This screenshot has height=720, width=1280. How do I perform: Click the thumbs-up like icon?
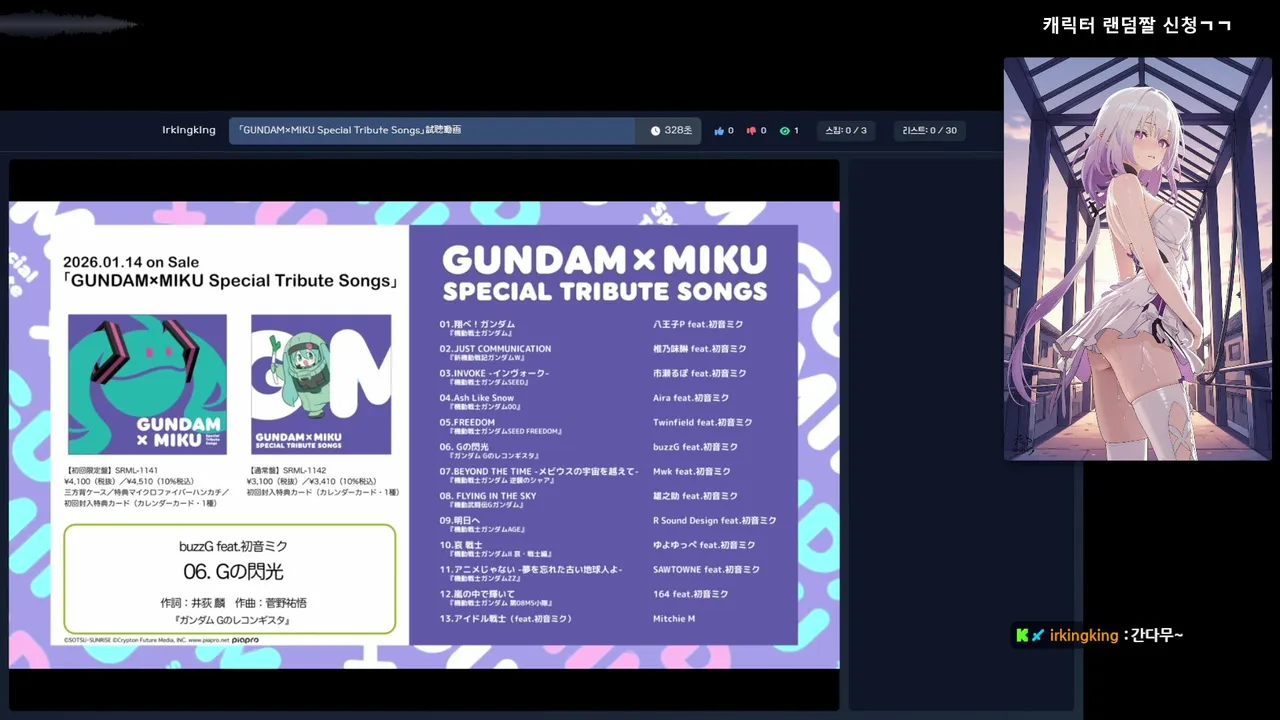click(719, 131)
